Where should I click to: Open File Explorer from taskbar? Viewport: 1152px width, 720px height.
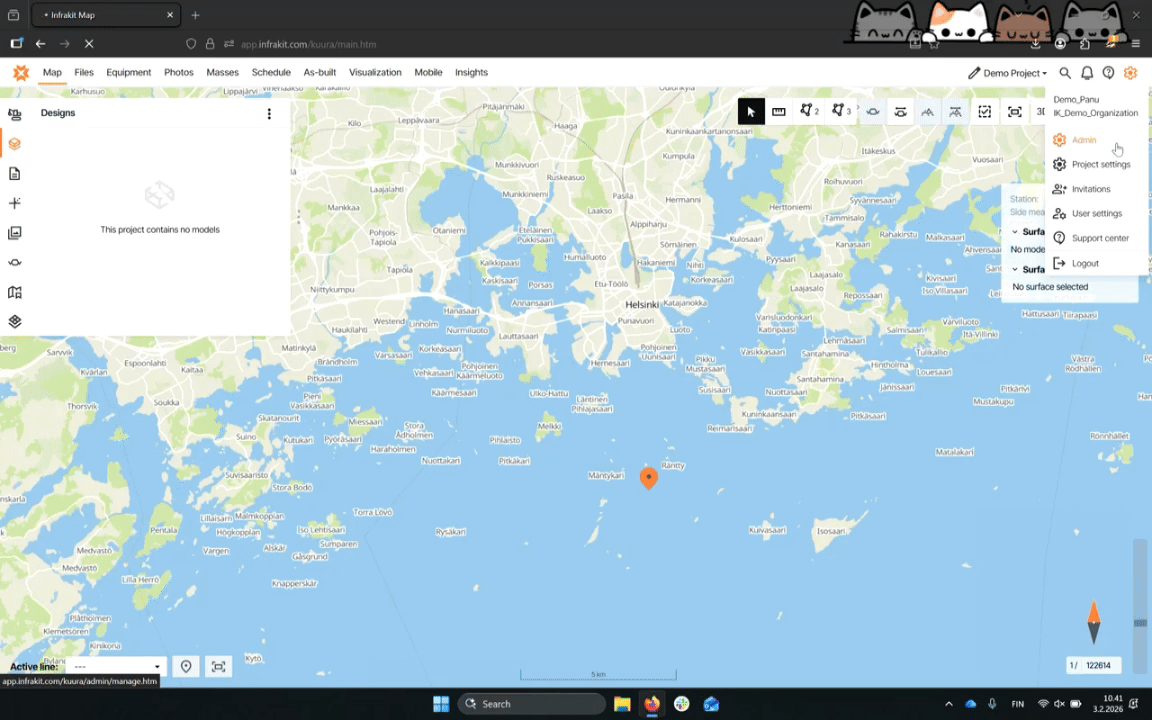click(x=622, y=704)
